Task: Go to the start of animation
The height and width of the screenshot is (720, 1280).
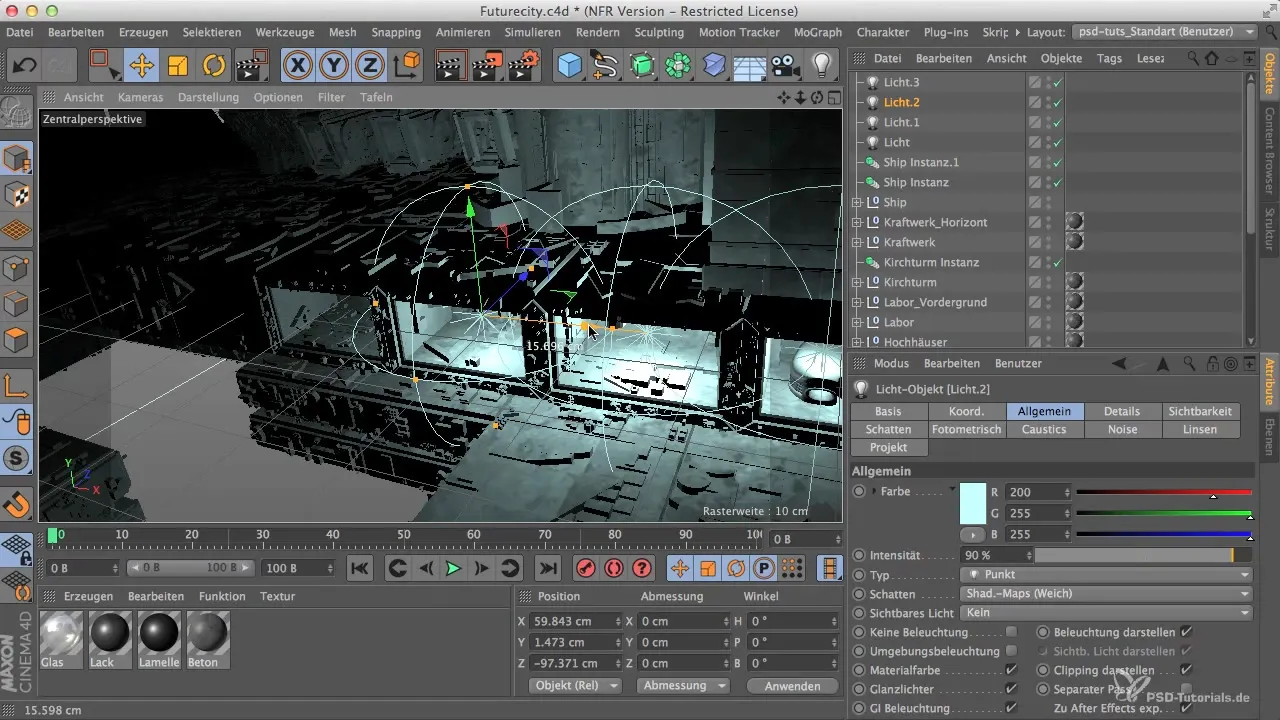Action: click(359, 568)
